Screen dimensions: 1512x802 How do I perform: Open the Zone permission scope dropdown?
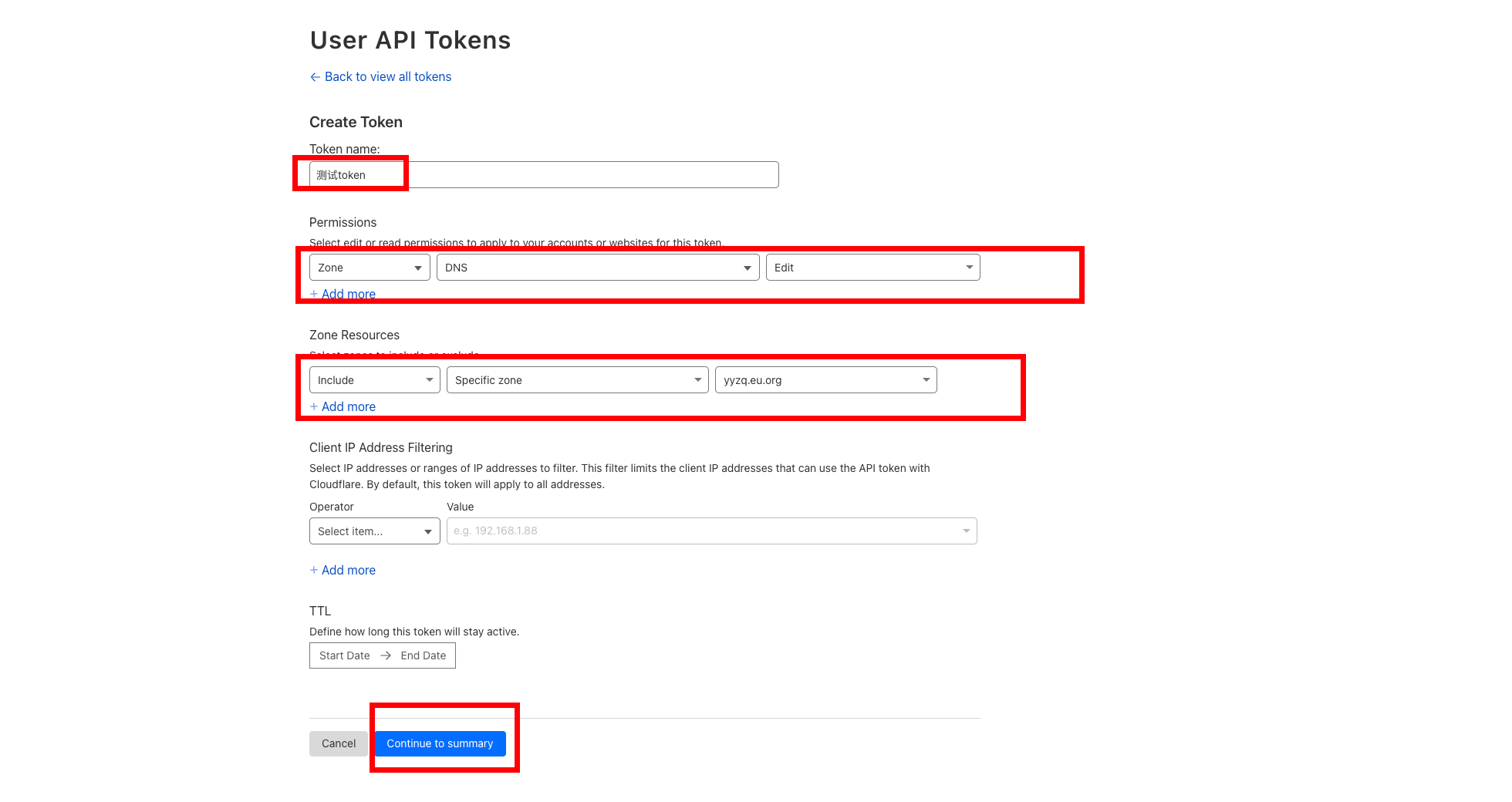(370, 268)
